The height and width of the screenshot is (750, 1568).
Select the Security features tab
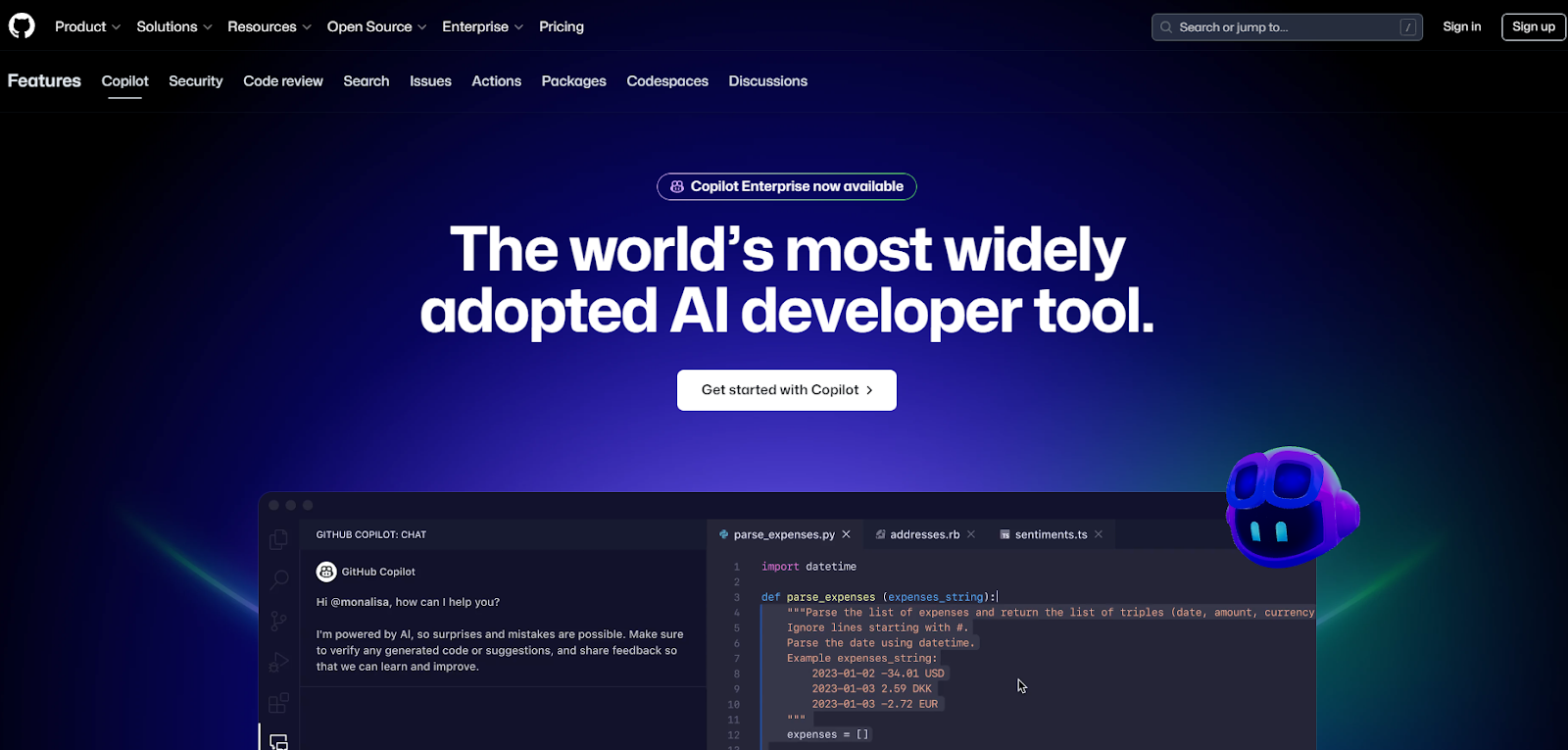tap(196, 81)
